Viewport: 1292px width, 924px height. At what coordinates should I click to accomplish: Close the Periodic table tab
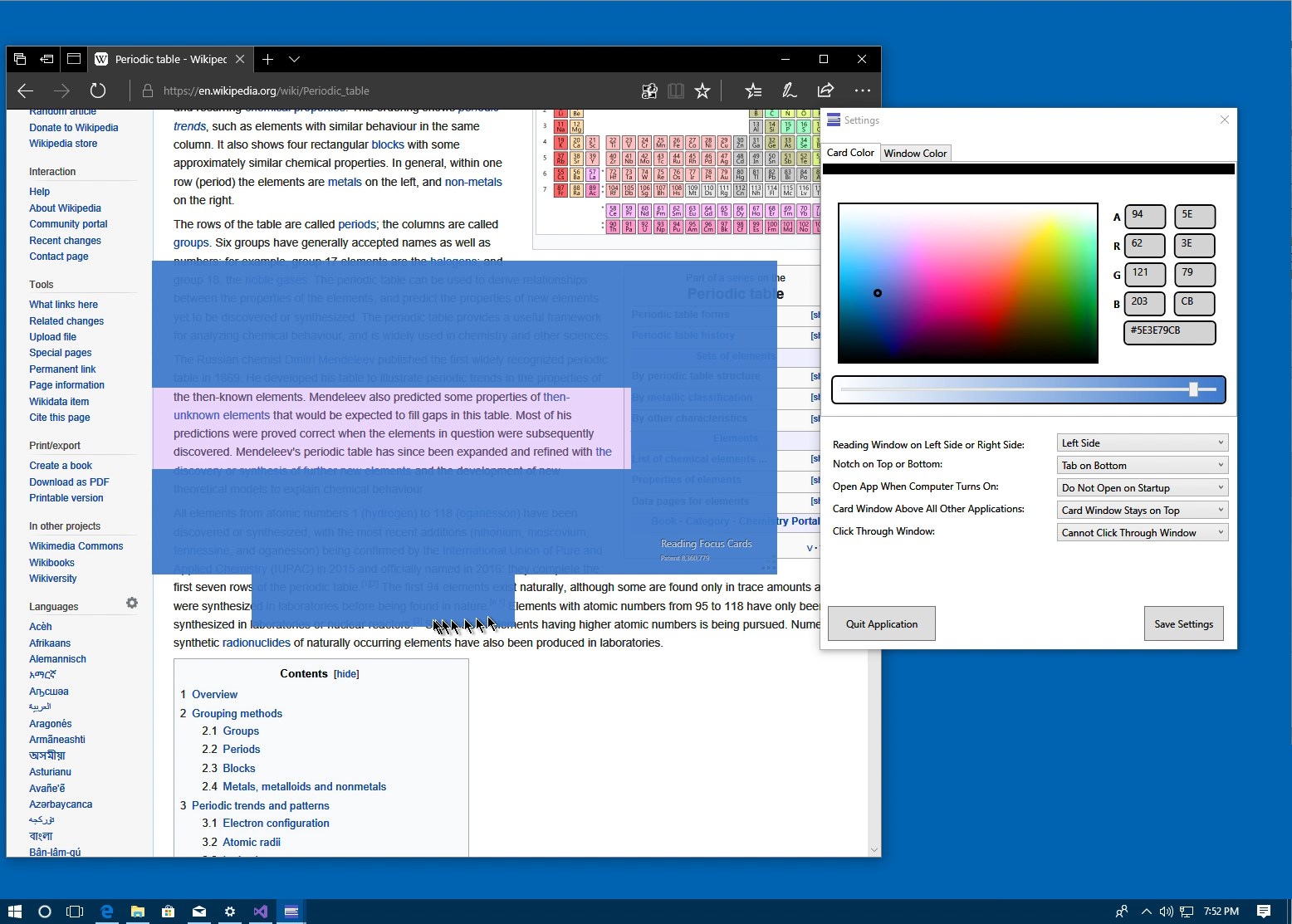tap(240, 59)
